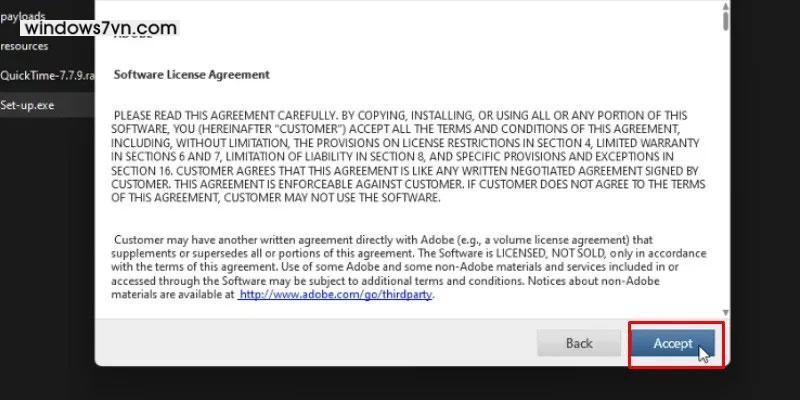Click the Accept button

pyautogui.click(x=672, y=343)
